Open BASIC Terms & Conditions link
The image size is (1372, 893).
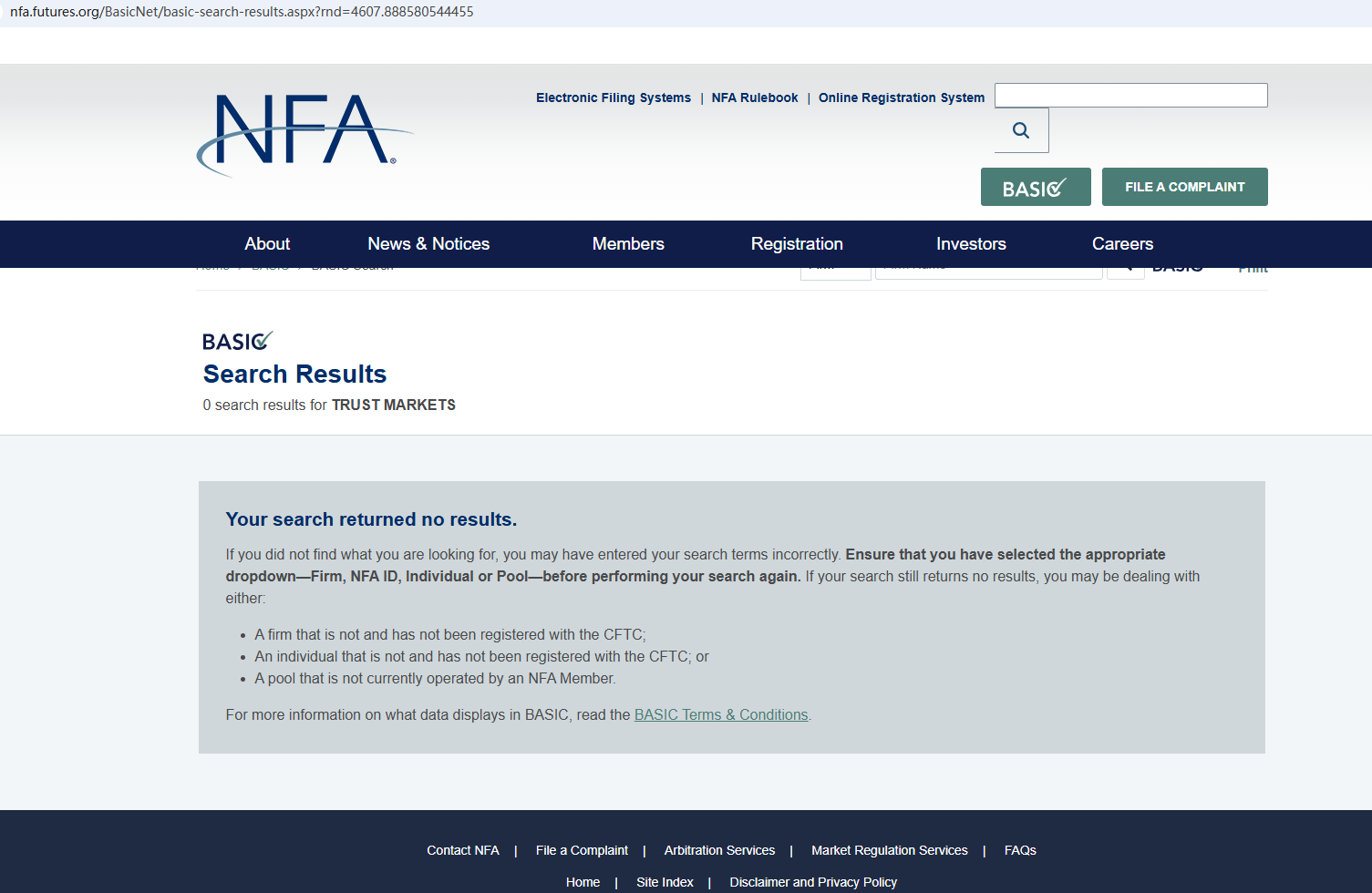721,715
